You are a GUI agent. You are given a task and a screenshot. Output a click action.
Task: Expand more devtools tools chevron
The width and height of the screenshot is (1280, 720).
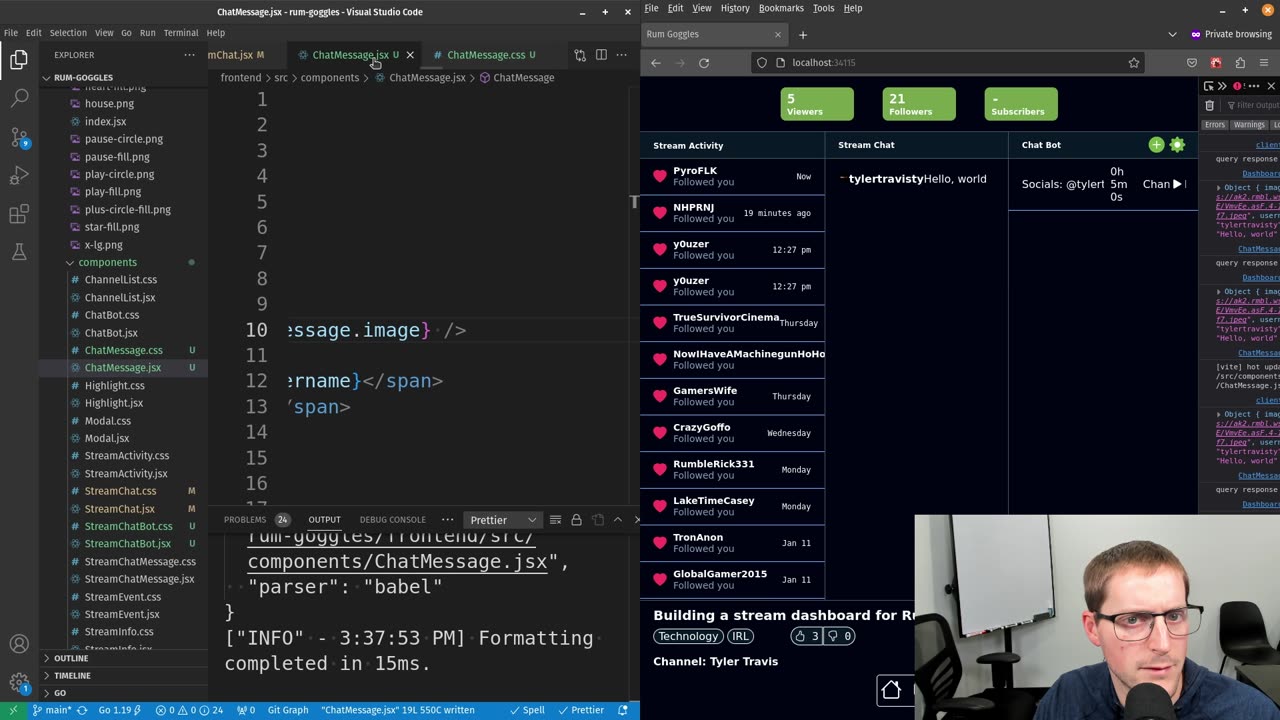pyautogui.click(x=1222, y=86)
